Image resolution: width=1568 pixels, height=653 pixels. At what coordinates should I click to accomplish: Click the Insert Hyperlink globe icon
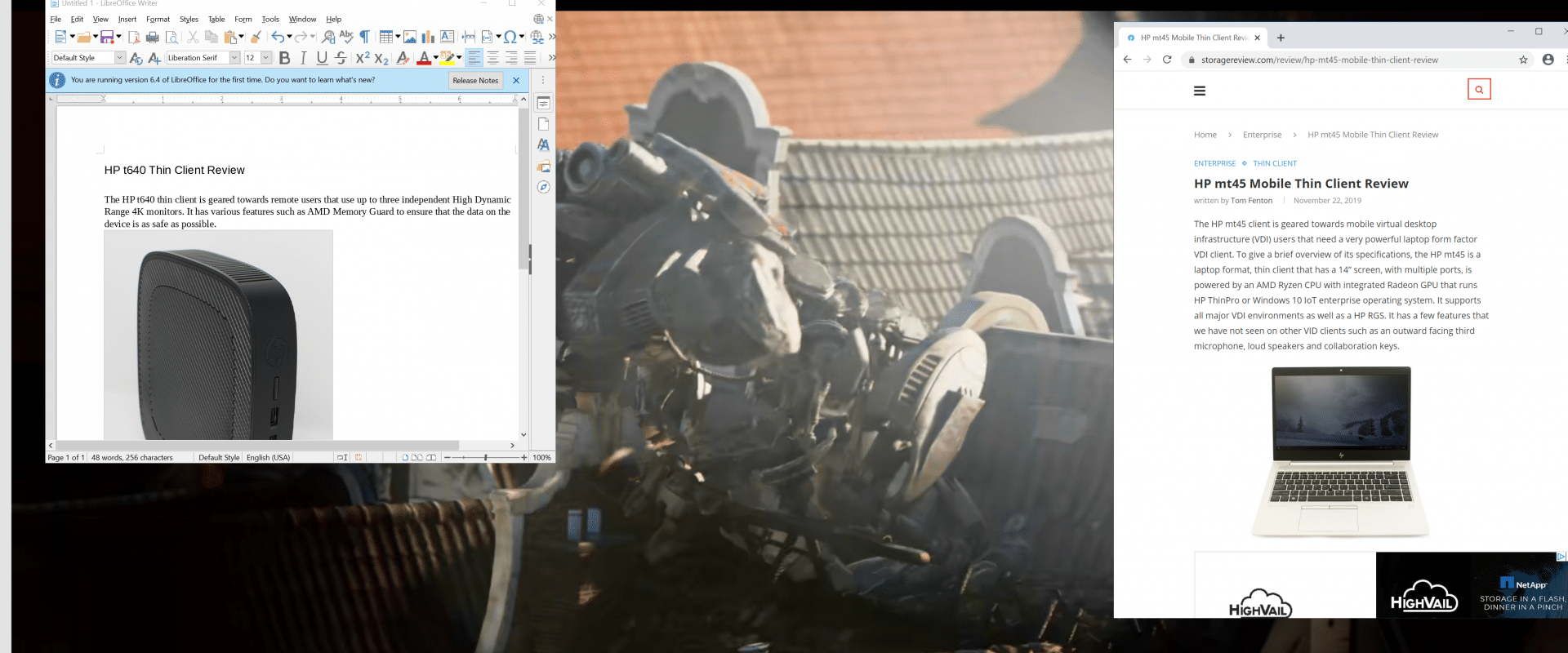point(537,37)
